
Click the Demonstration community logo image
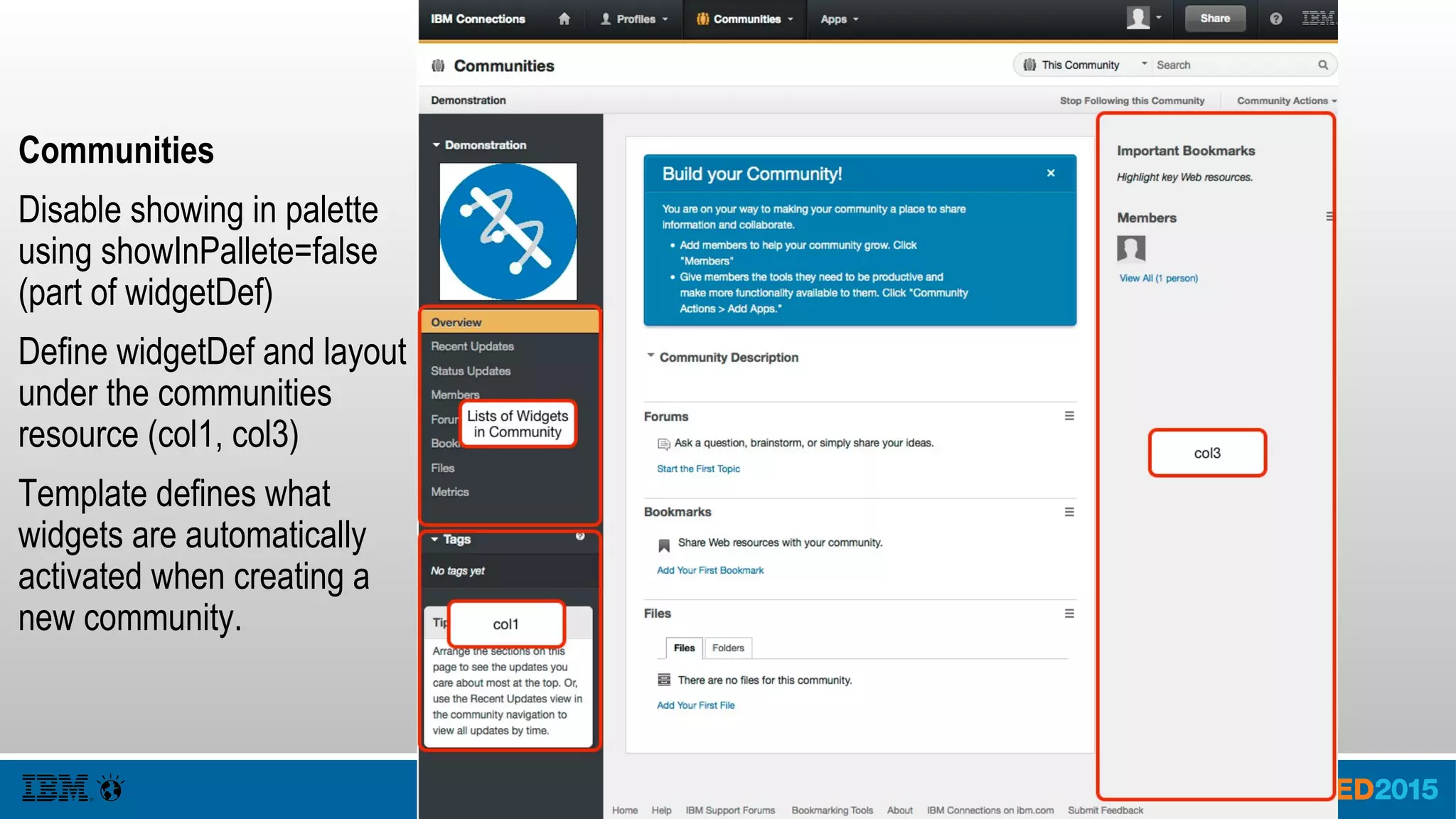click(x=508, y=231)
